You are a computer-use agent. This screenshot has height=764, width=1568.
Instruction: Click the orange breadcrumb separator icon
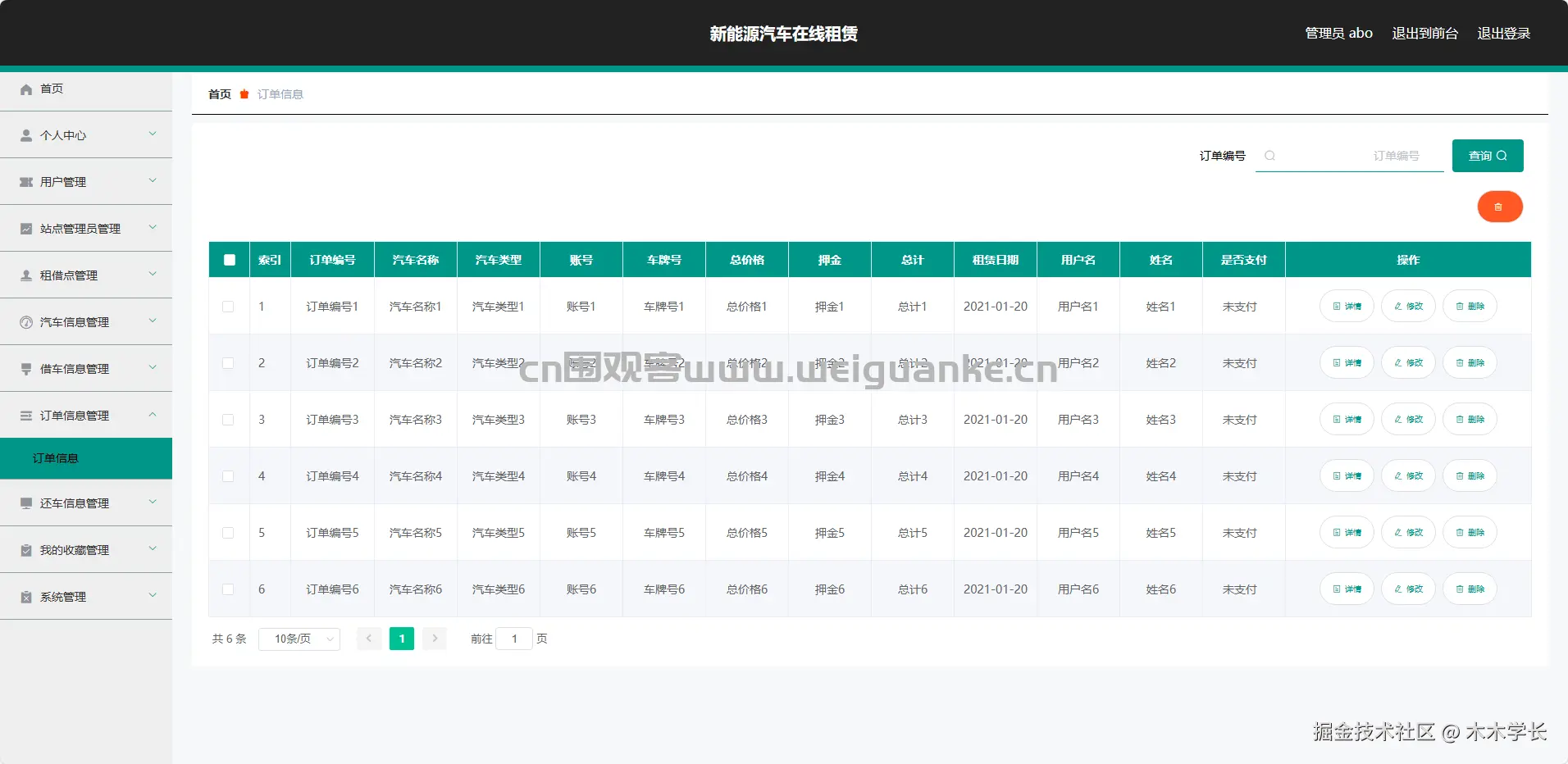pos(244,94)
